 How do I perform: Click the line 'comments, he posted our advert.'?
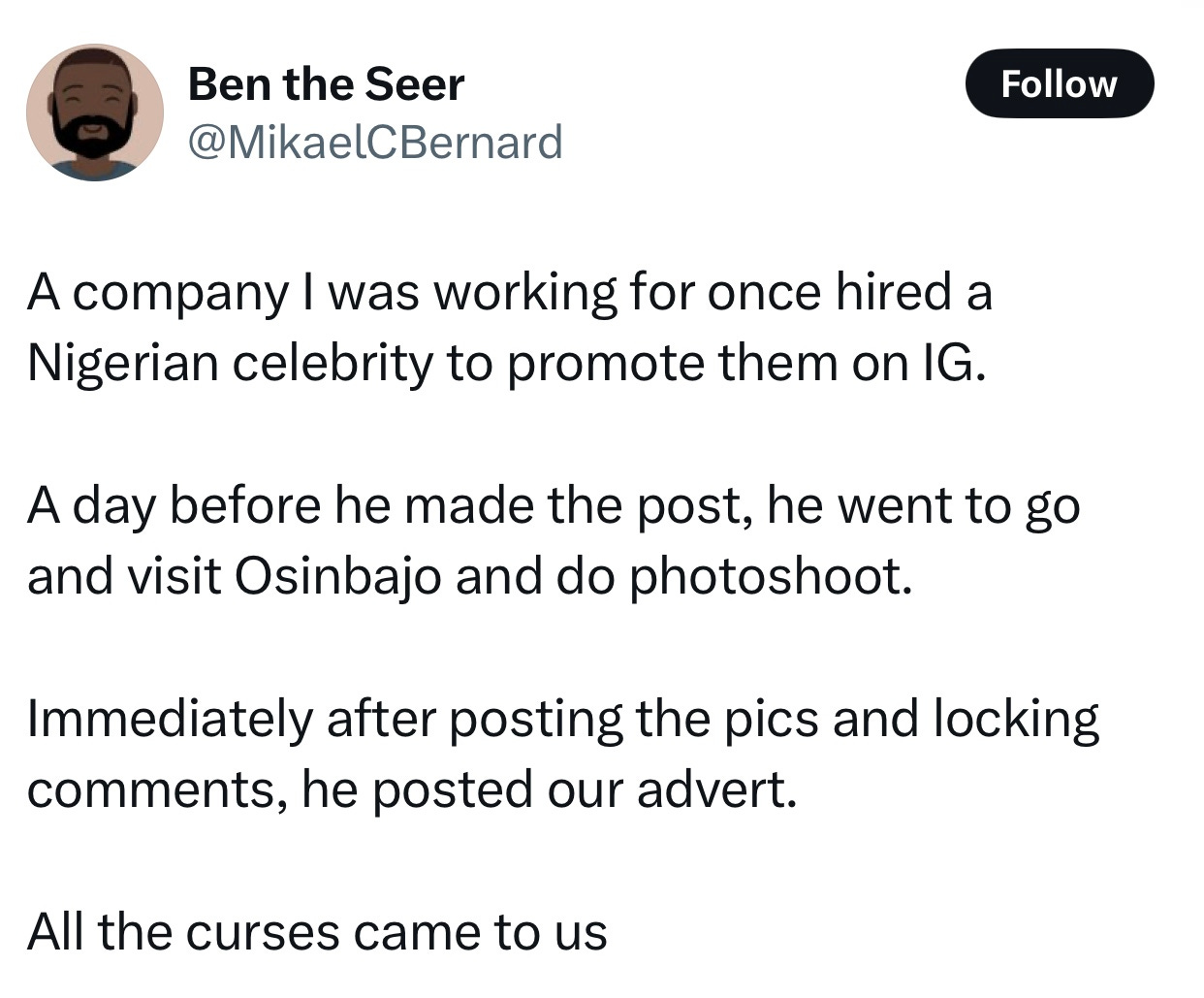[412, 790]
